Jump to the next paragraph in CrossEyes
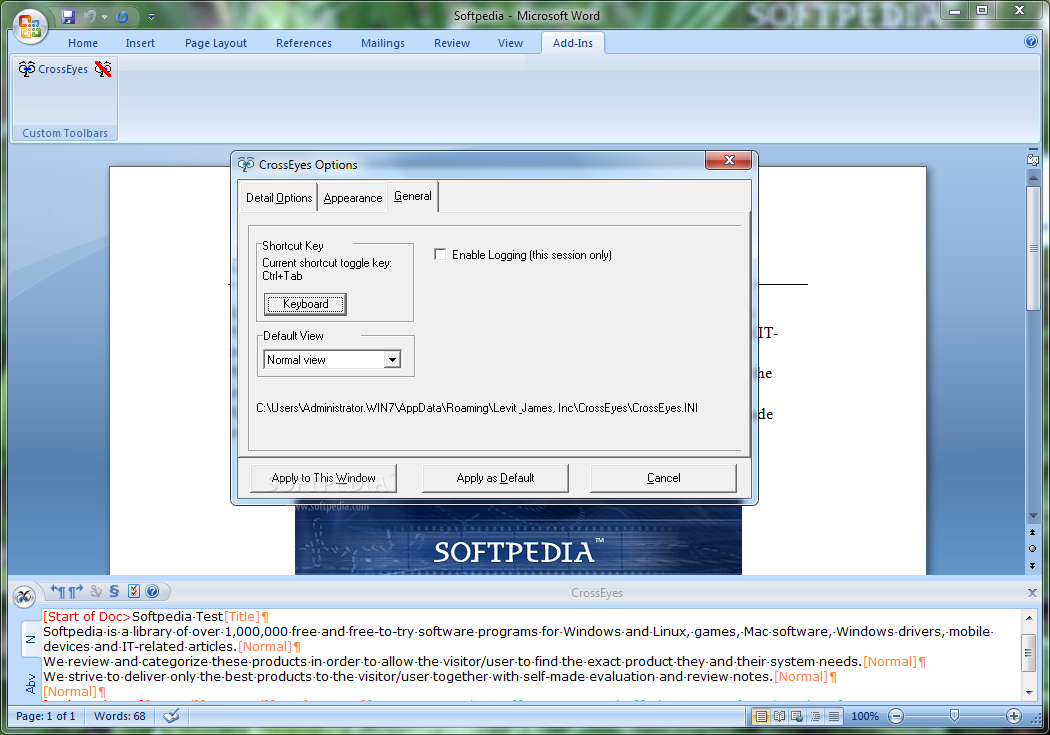 pos(75,591)
